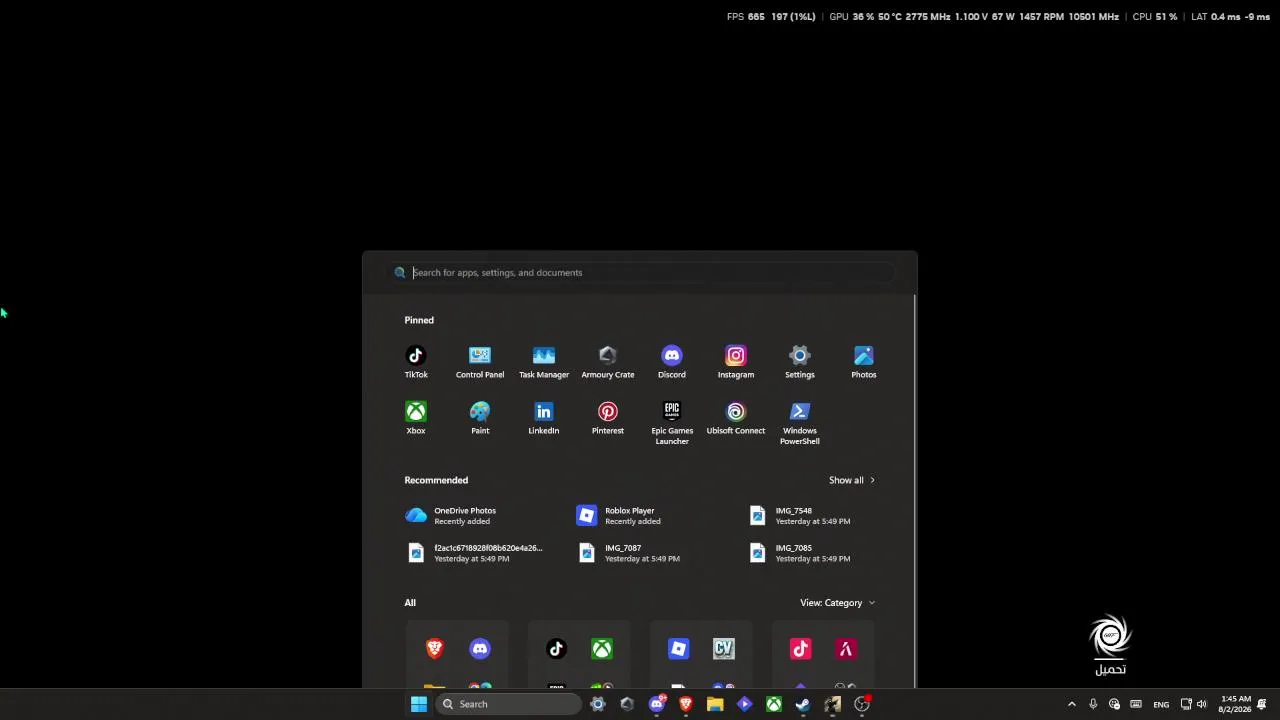Image resolution: width=1280 pixels, height=720 pixels.
Task: Open notification bell in the system tray
Action: point(1262,704)
